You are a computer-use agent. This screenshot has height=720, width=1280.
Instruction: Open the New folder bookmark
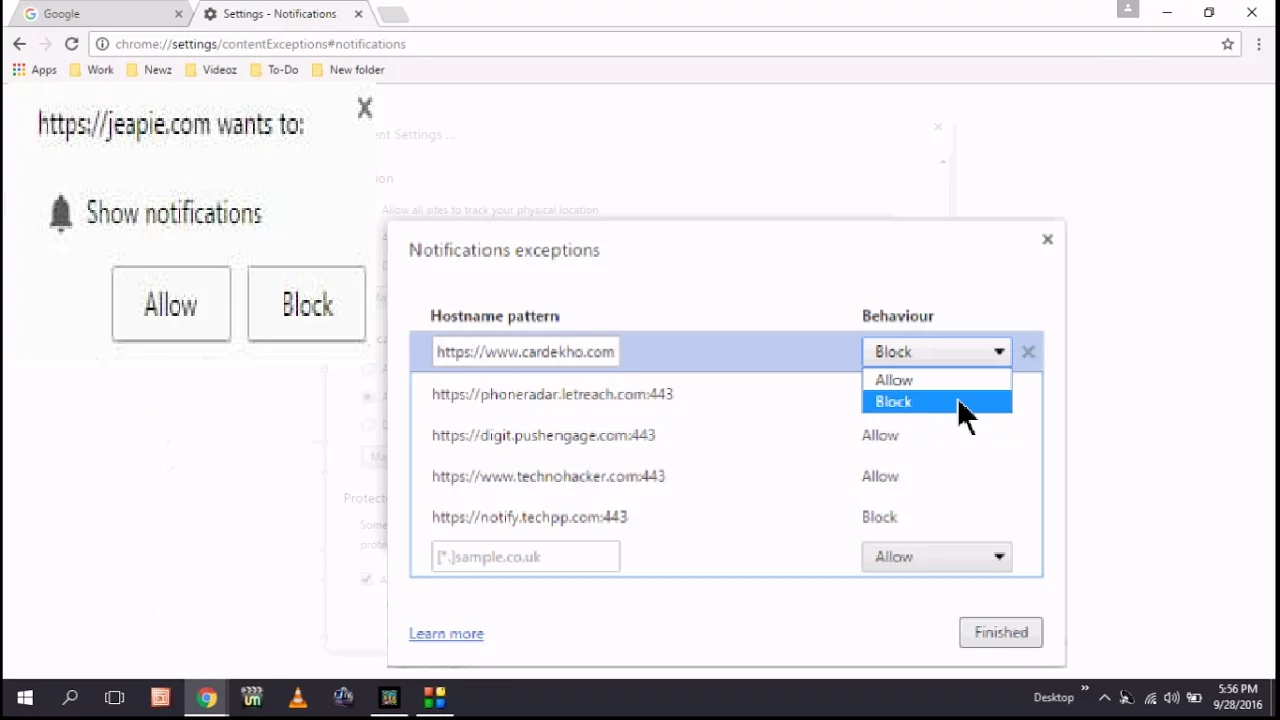click(x=348, y=70)
